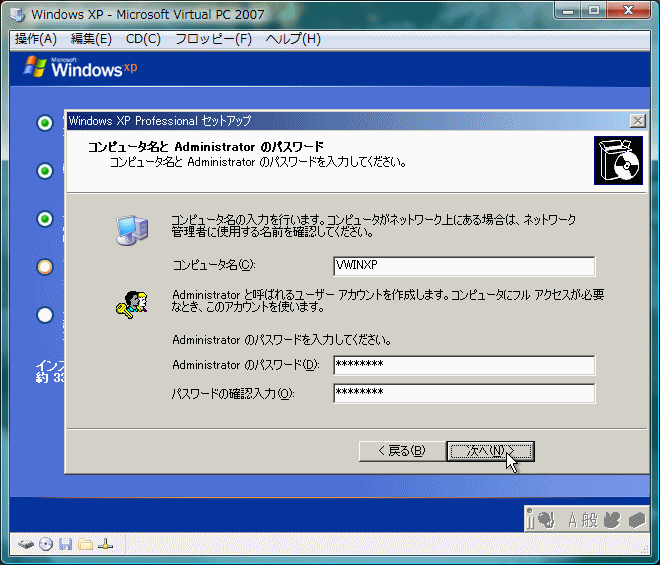Screen dimensions: 660x565
Task: Click the network adapter status icon
Action: [105, 544]
